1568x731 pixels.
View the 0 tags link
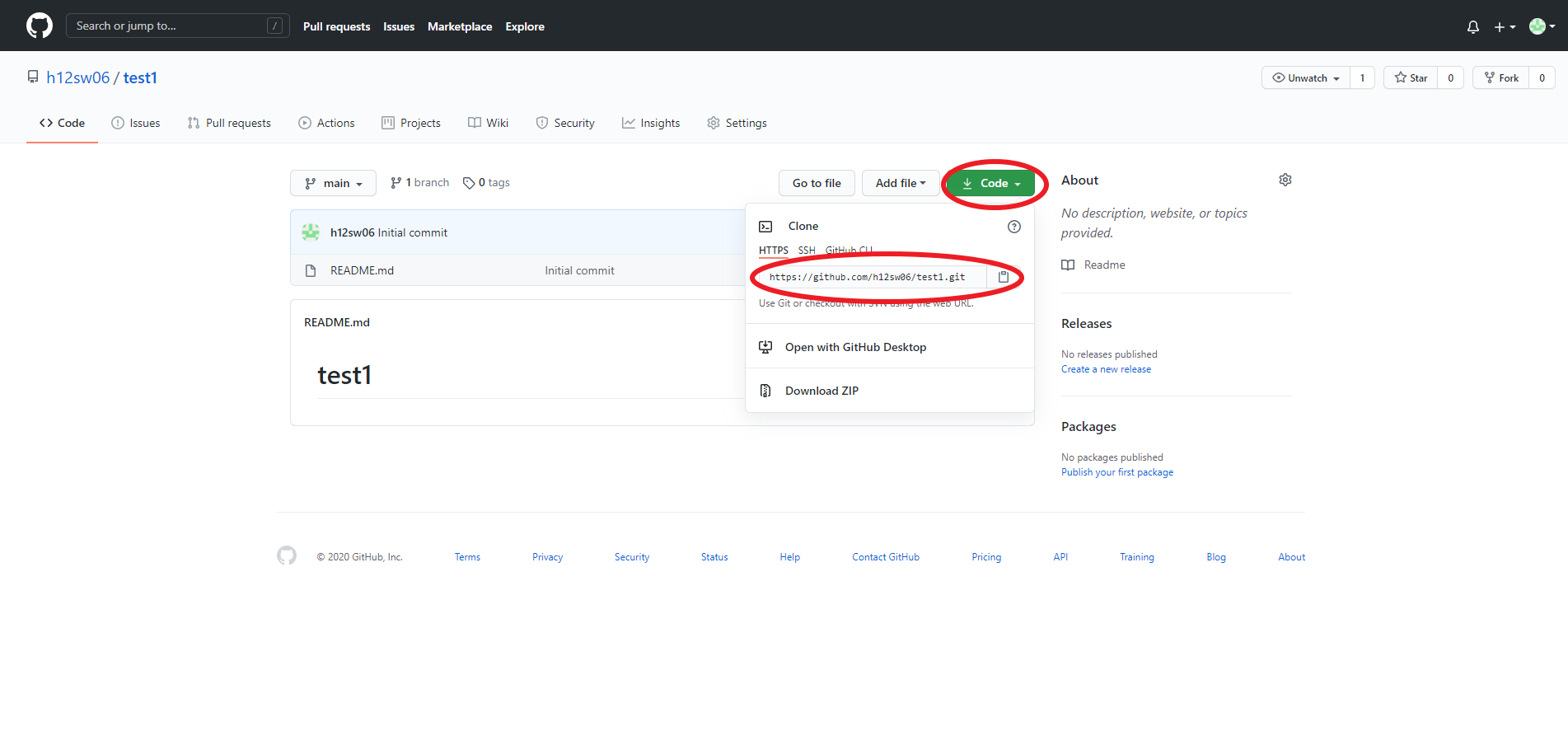pos(486,183)
